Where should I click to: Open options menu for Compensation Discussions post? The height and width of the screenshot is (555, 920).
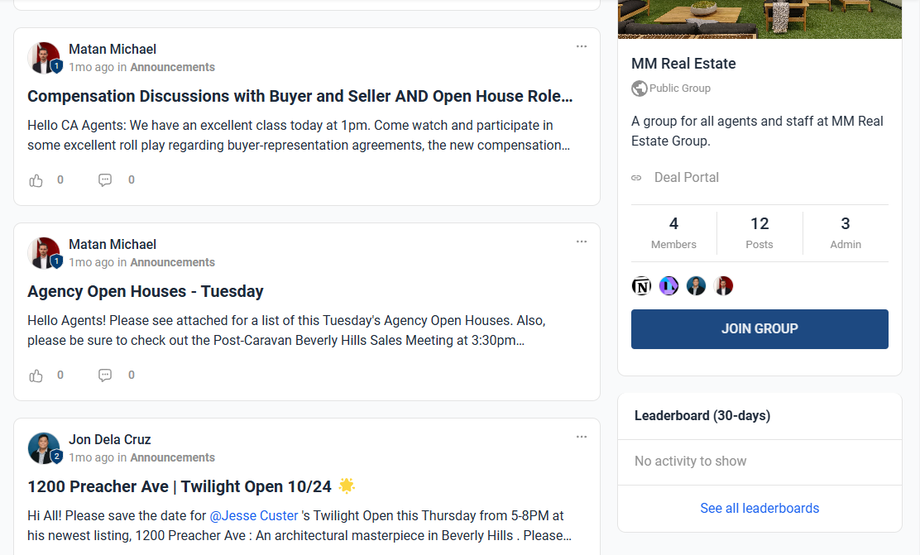581,46
